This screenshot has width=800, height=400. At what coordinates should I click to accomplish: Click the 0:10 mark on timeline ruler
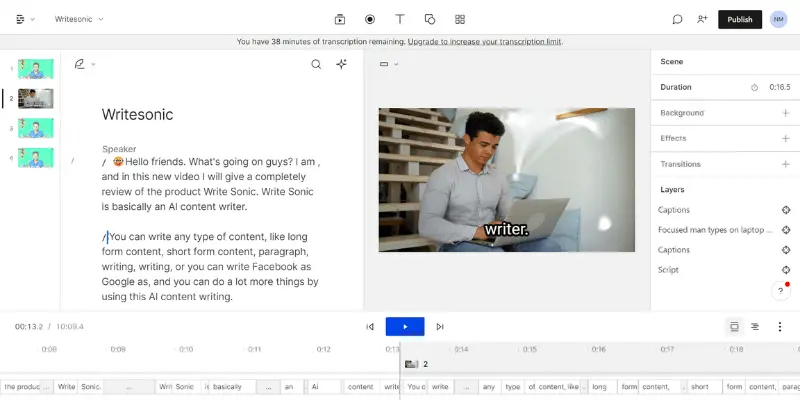click(186, 349)
